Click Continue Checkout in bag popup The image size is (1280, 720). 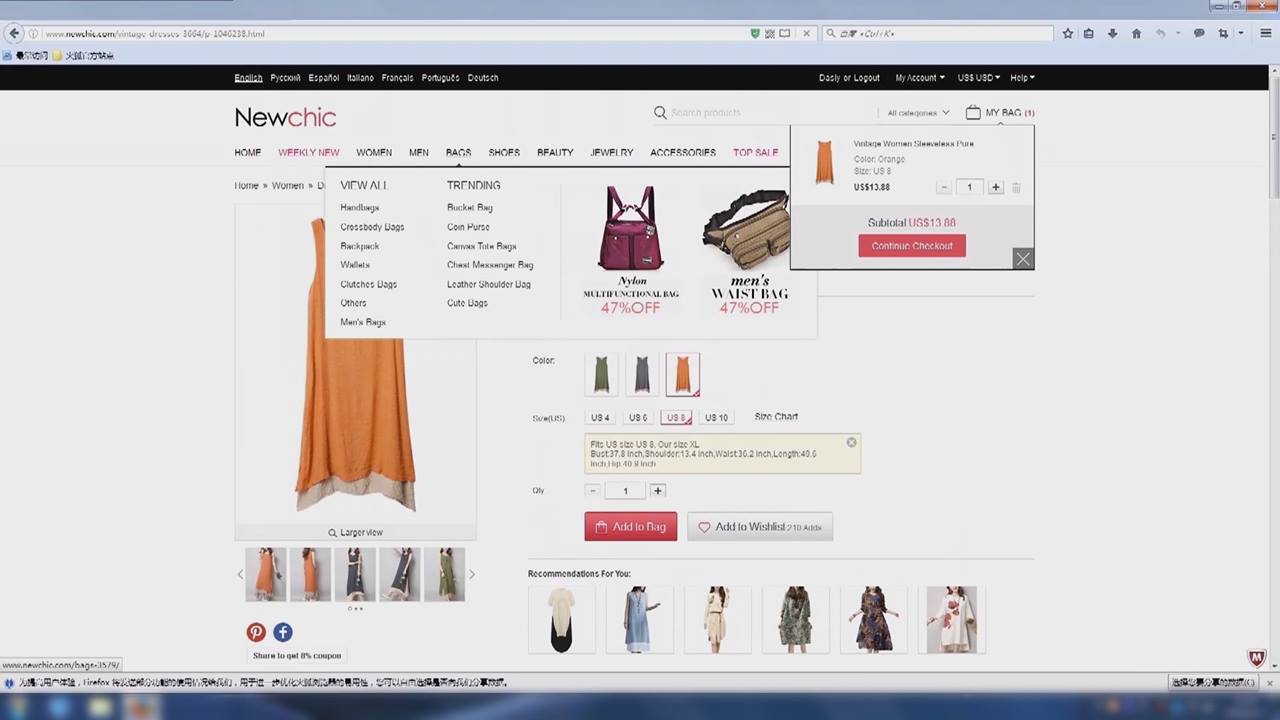(912, 246)
